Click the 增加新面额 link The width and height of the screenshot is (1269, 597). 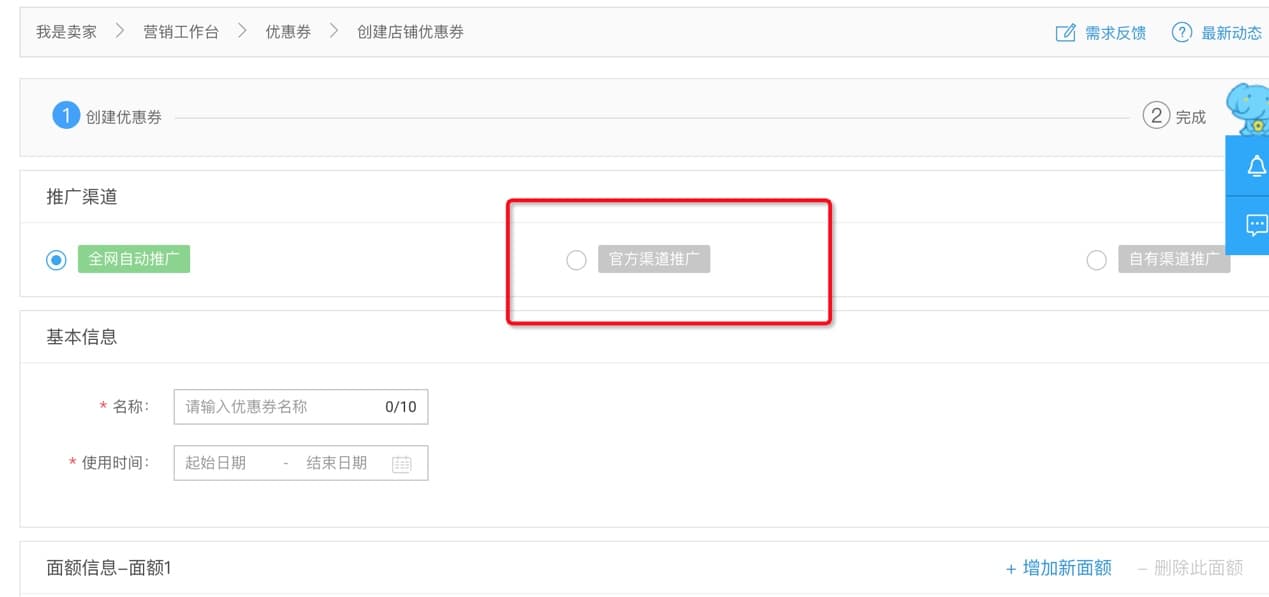1058,568
